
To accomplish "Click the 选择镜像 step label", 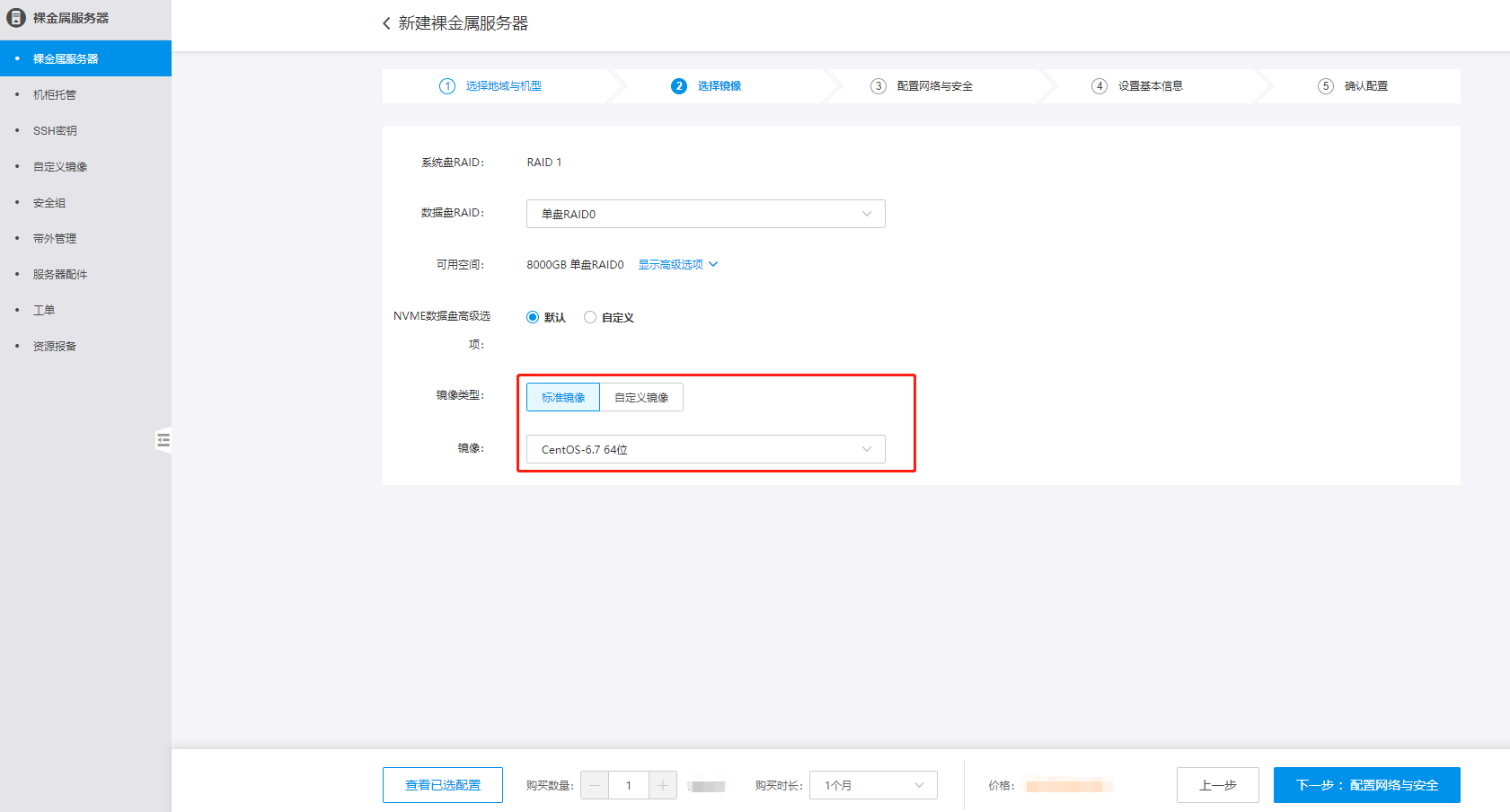I will [x=720, y=86].
